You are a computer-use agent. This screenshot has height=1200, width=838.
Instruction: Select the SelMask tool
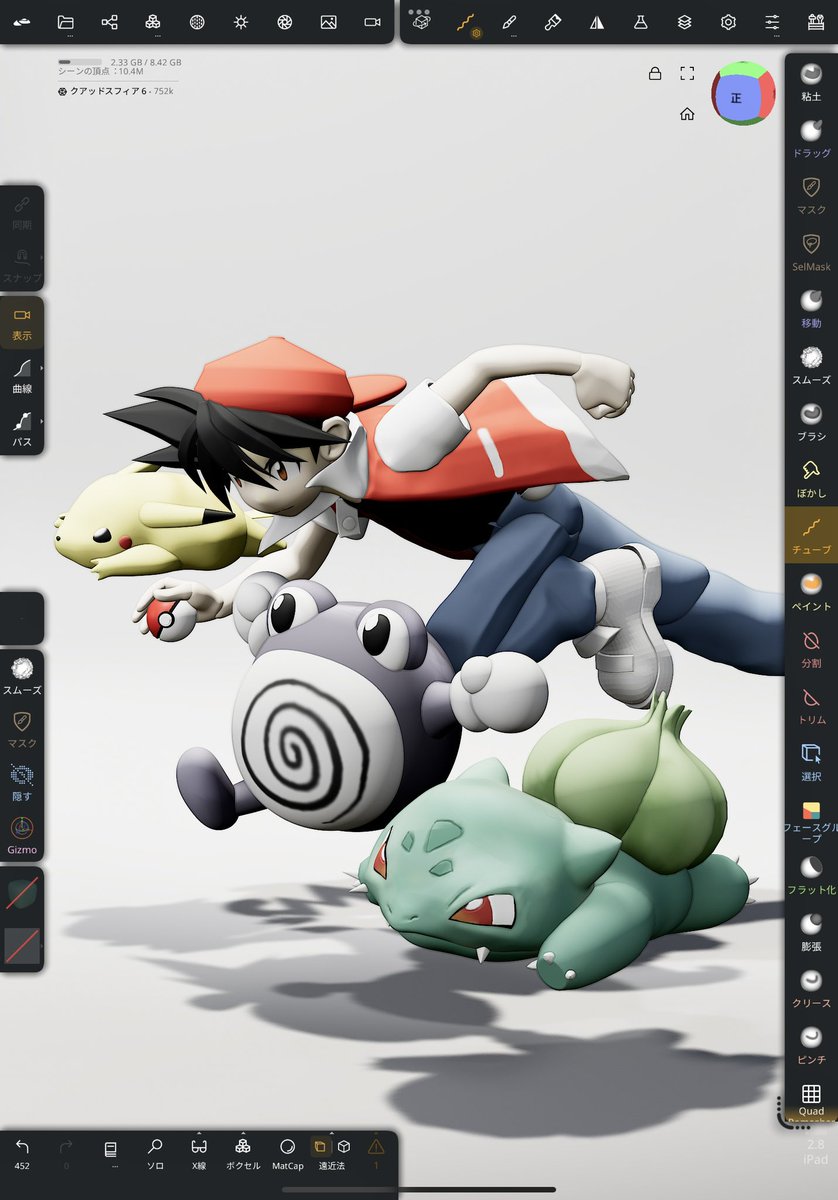[x=811, y=252]
